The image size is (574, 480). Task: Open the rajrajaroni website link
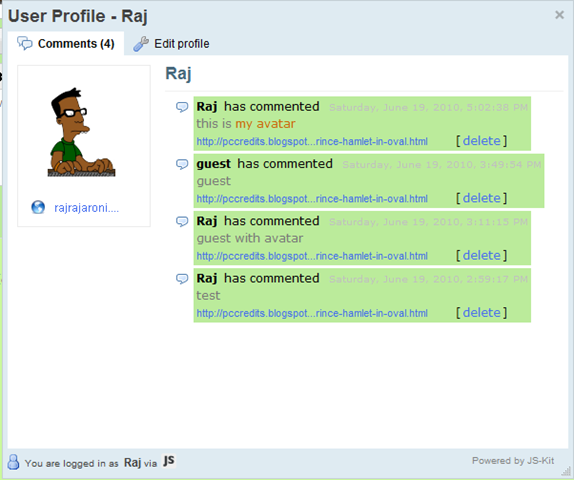(86, 208)
